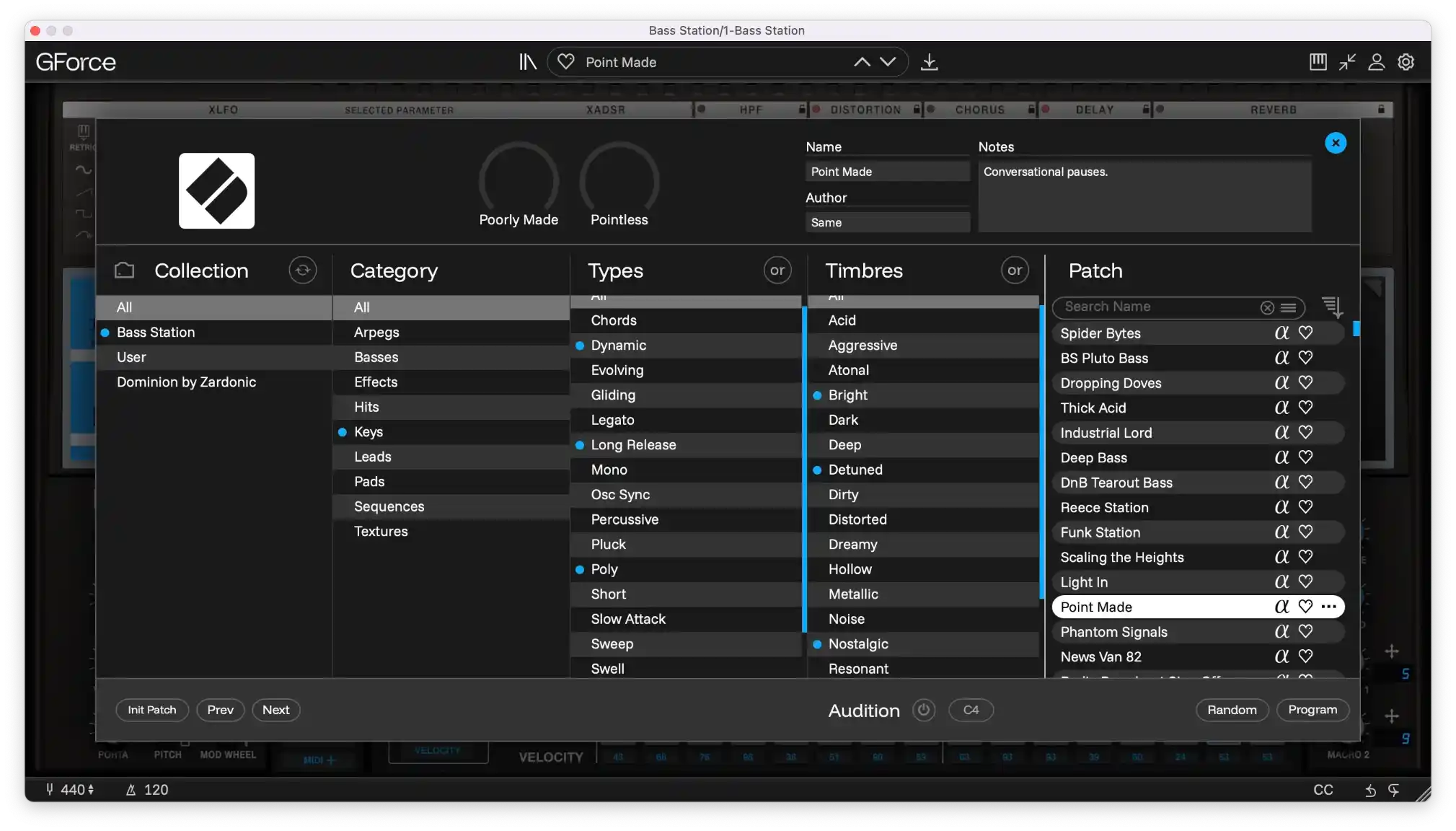Click the Random button

pos(1232,710)
